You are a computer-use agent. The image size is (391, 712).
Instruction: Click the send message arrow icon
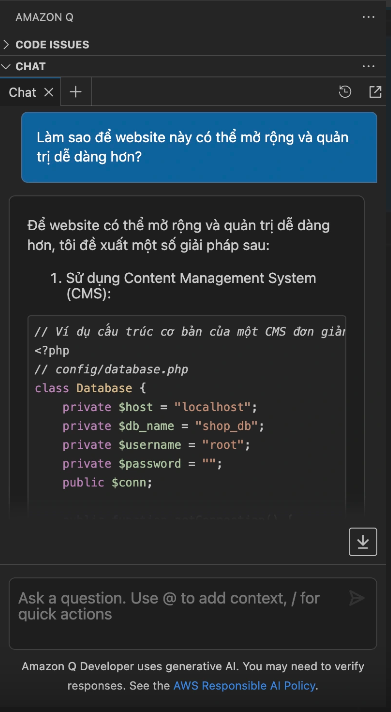(357, 598)
